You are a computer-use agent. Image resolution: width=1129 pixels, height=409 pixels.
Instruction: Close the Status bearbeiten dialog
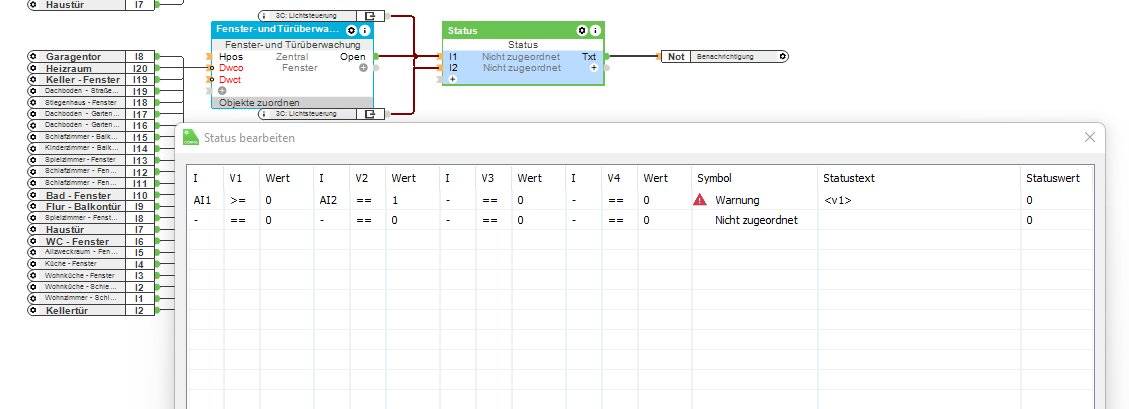tap(1090, 137)
